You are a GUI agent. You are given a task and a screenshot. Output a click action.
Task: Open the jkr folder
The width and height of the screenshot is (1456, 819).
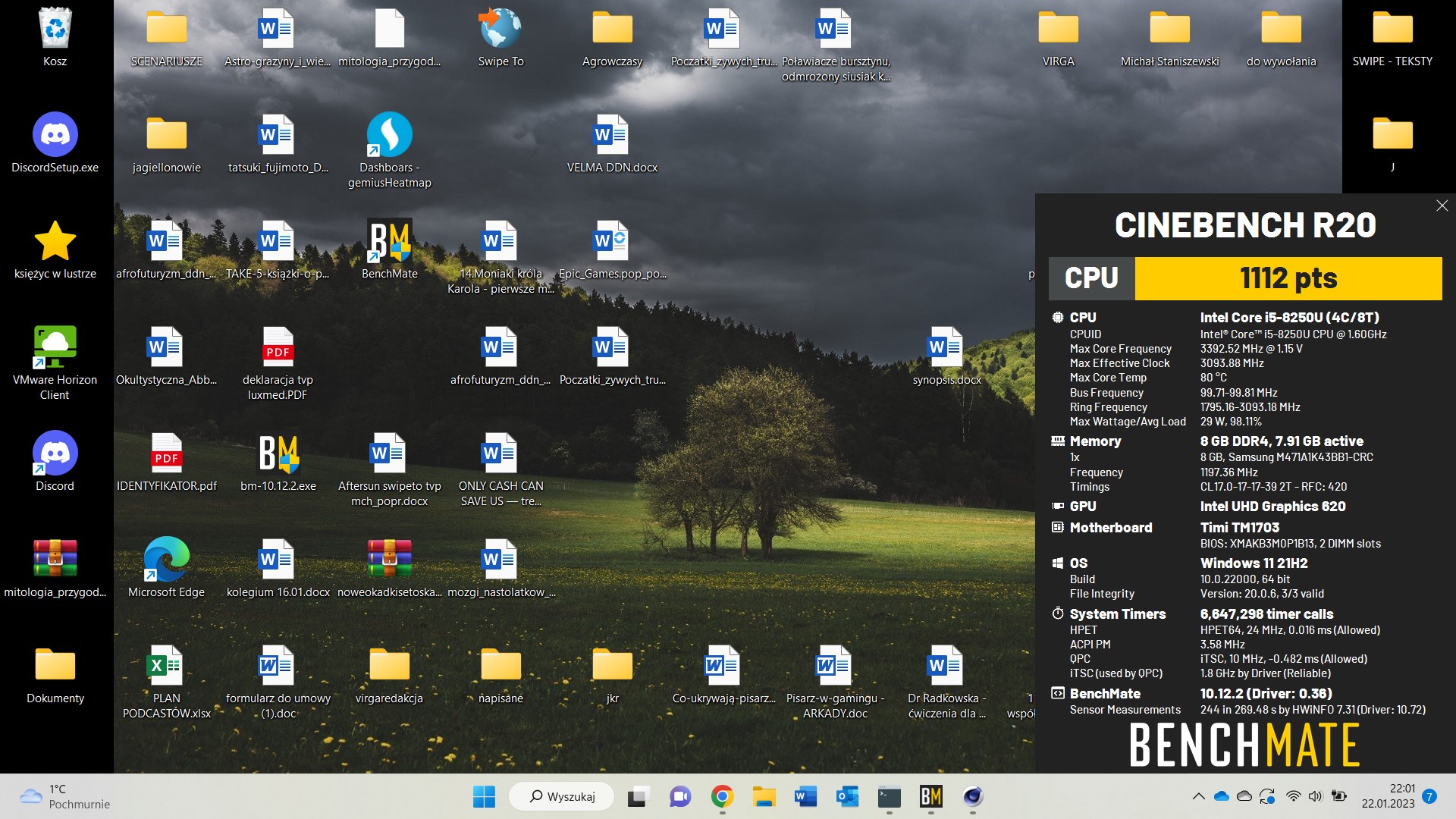tap(613, 665)
